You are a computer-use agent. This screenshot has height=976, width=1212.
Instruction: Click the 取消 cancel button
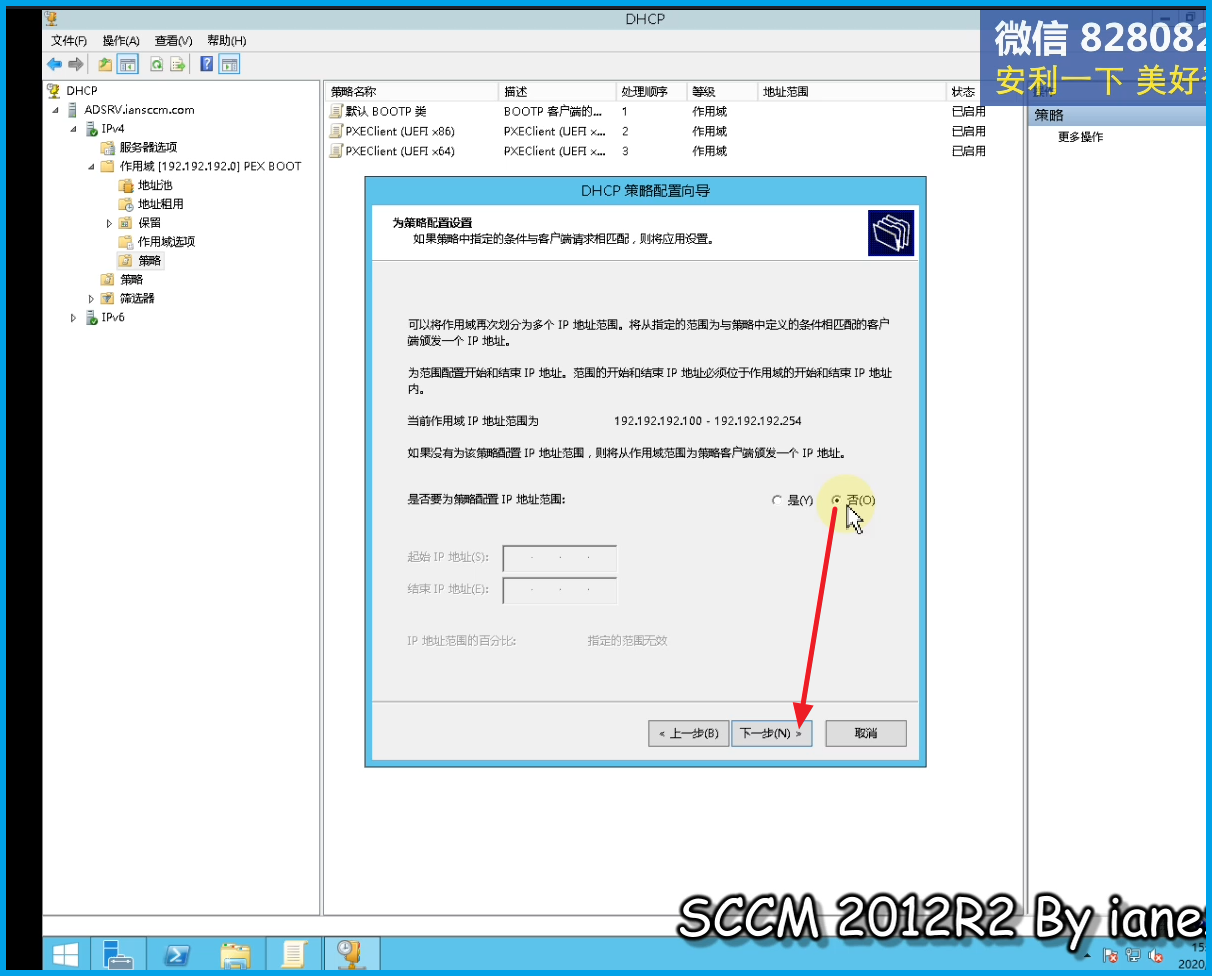click(x=866, y=733)
